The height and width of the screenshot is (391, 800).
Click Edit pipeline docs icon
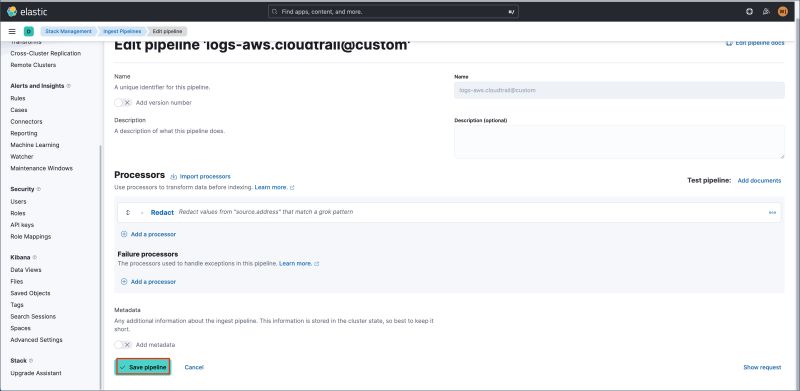click(x=729, y=43)
